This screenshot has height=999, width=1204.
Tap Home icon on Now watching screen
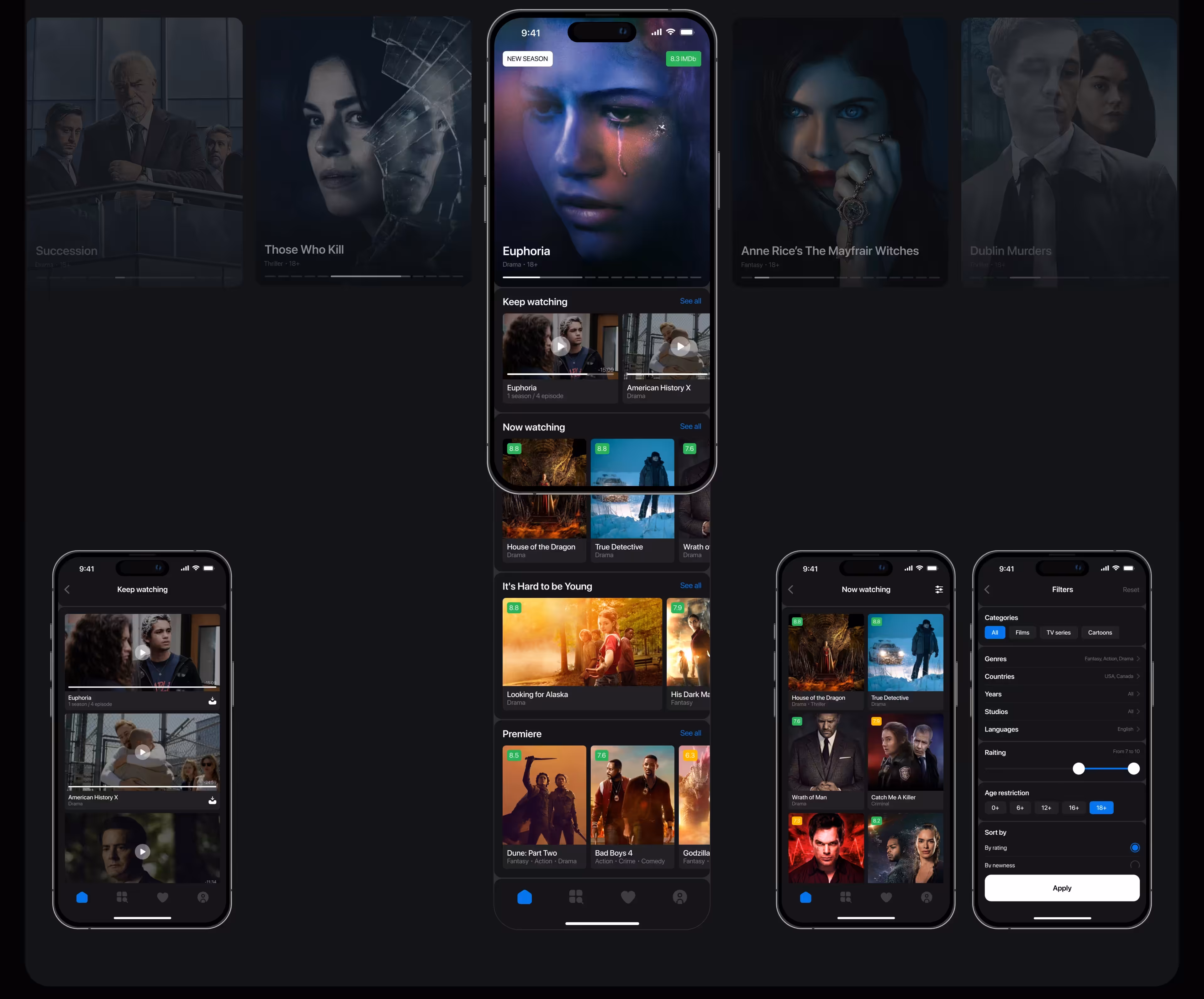[x=805, y=897]
